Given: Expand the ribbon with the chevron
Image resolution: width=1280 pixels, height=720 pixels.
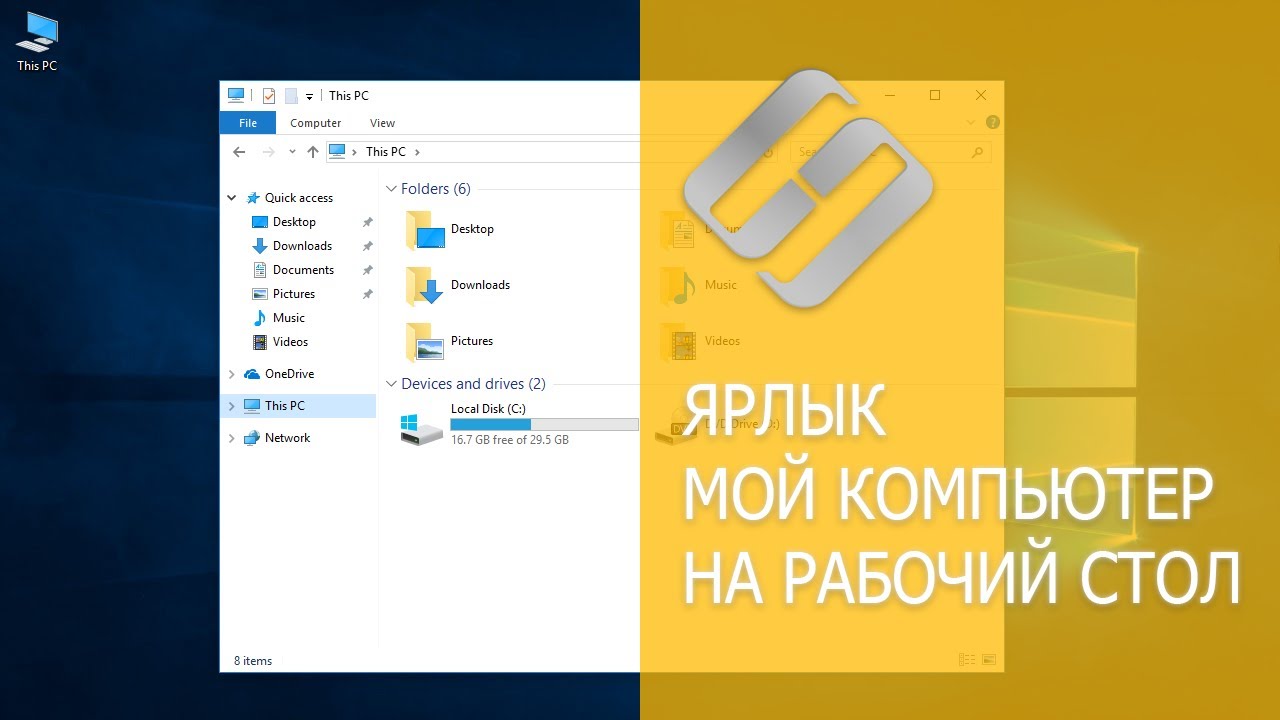Looking at the screenshot, I should [970, 123].
